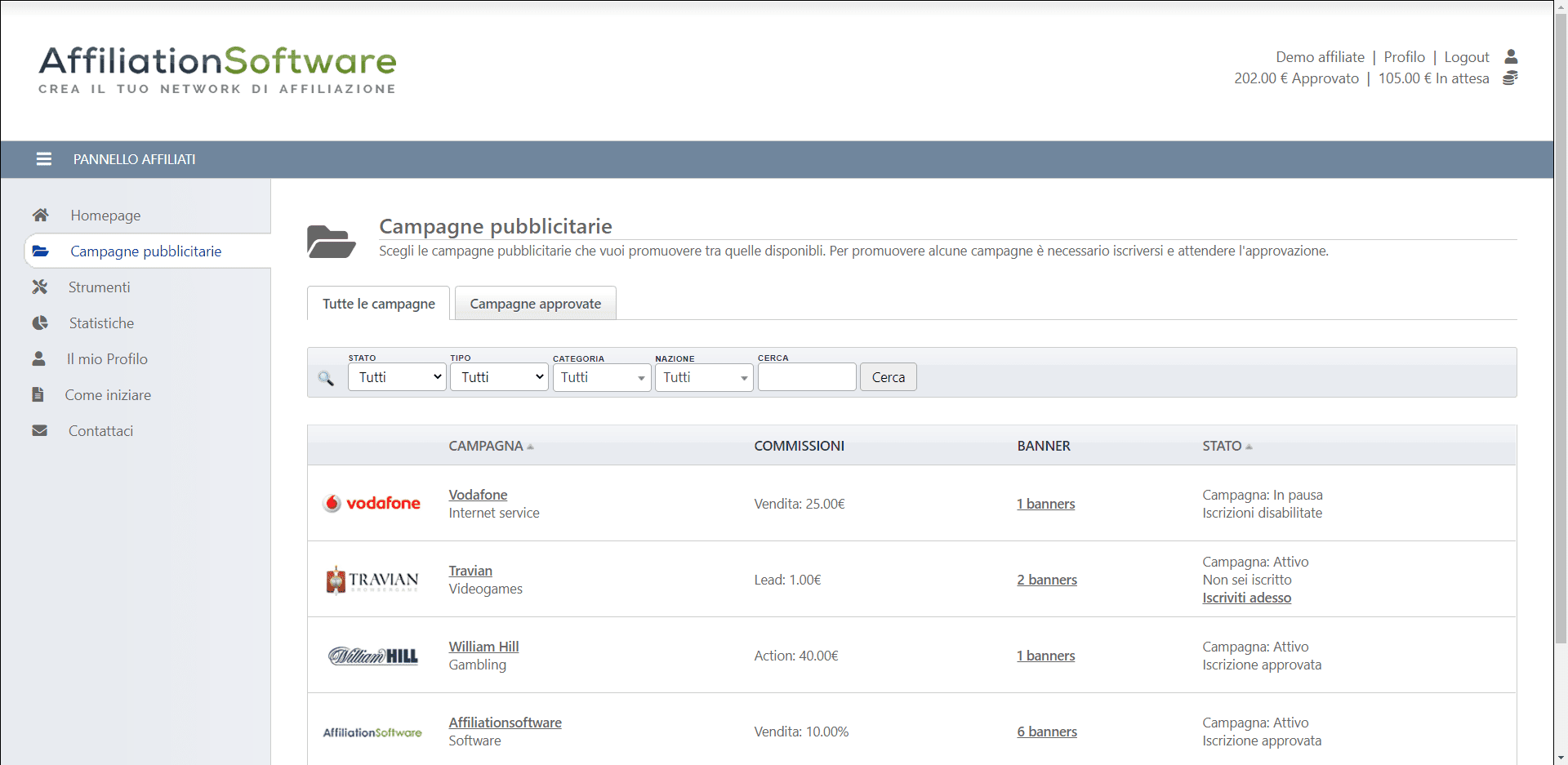Select the Tutte le campagne tab
The height and width of the screenshot is (765, 1568).
[378, 304]
